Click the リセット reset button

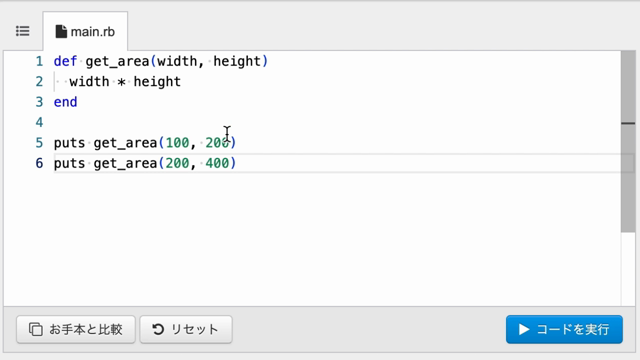[186, 329]
